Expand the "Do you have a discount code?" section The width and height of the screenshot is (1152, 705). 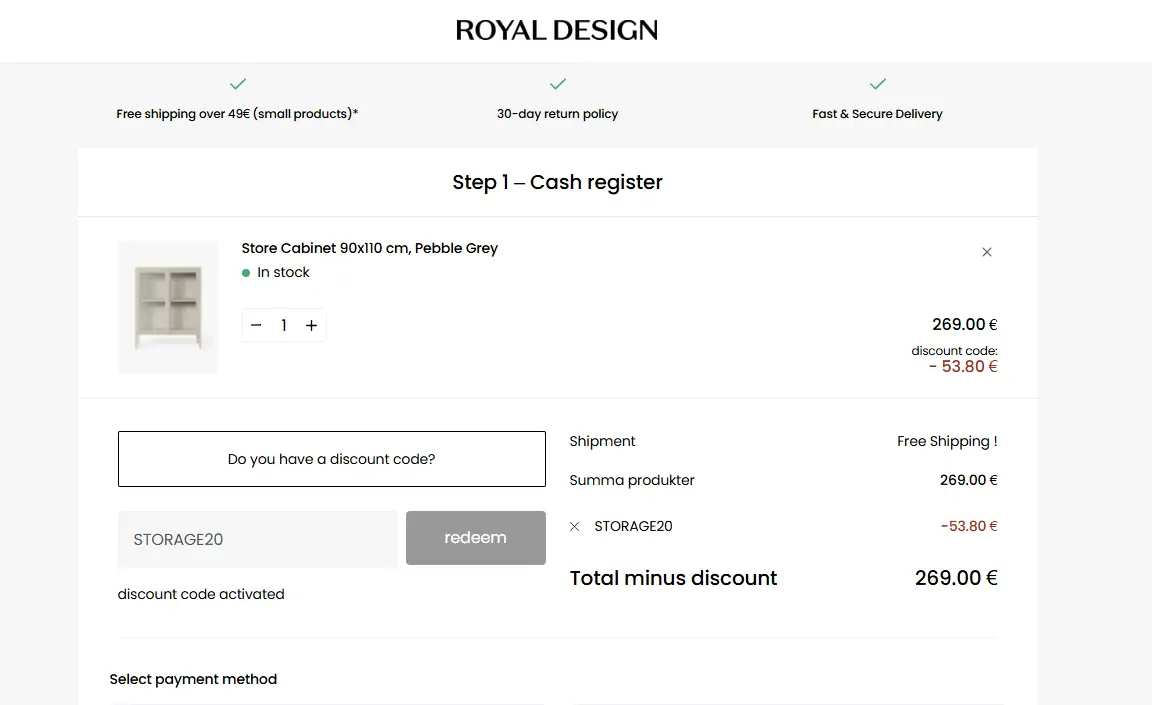click(x=332, y=459)
